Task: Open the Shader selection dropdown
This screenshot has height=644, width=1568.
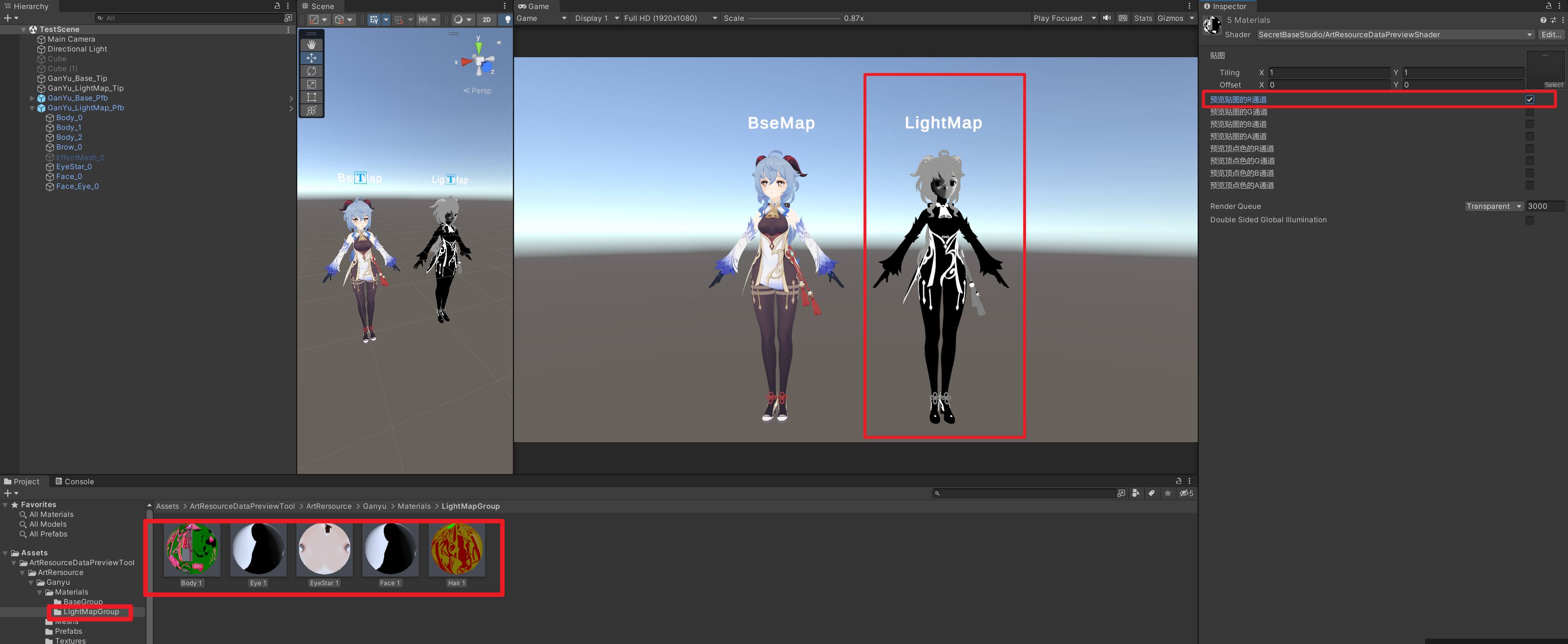Action: tap(1394, 35)
